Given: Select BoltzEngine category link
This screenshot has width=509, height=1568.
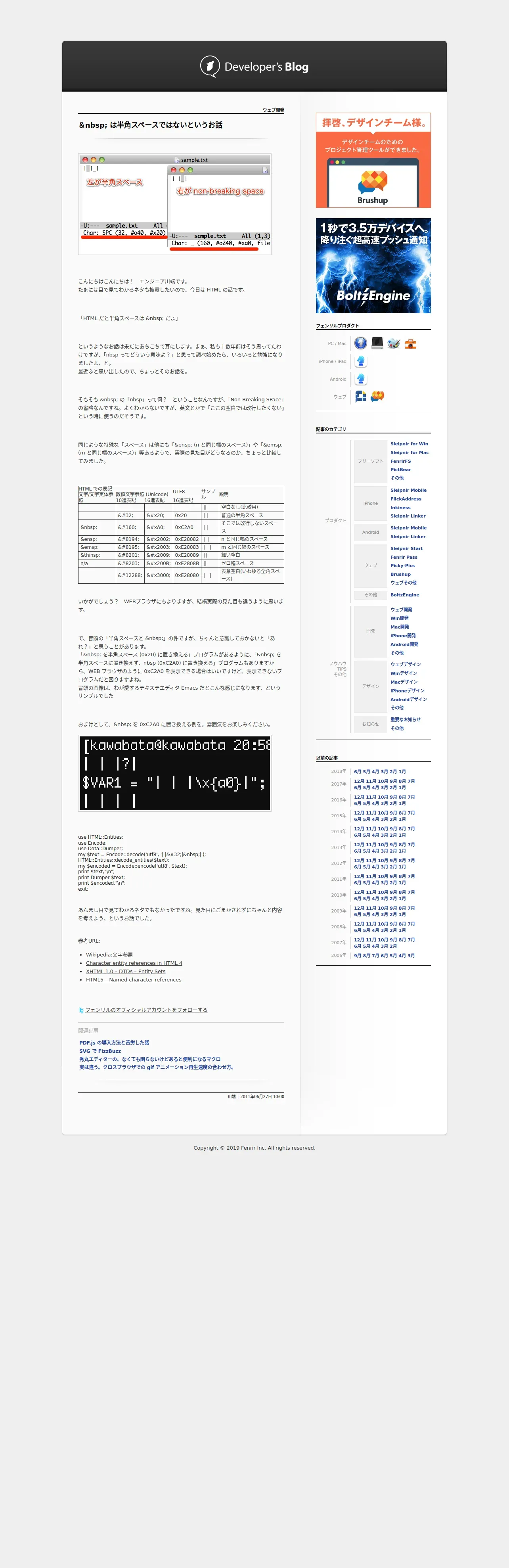Looking at the screenshot, I should 404,595.
